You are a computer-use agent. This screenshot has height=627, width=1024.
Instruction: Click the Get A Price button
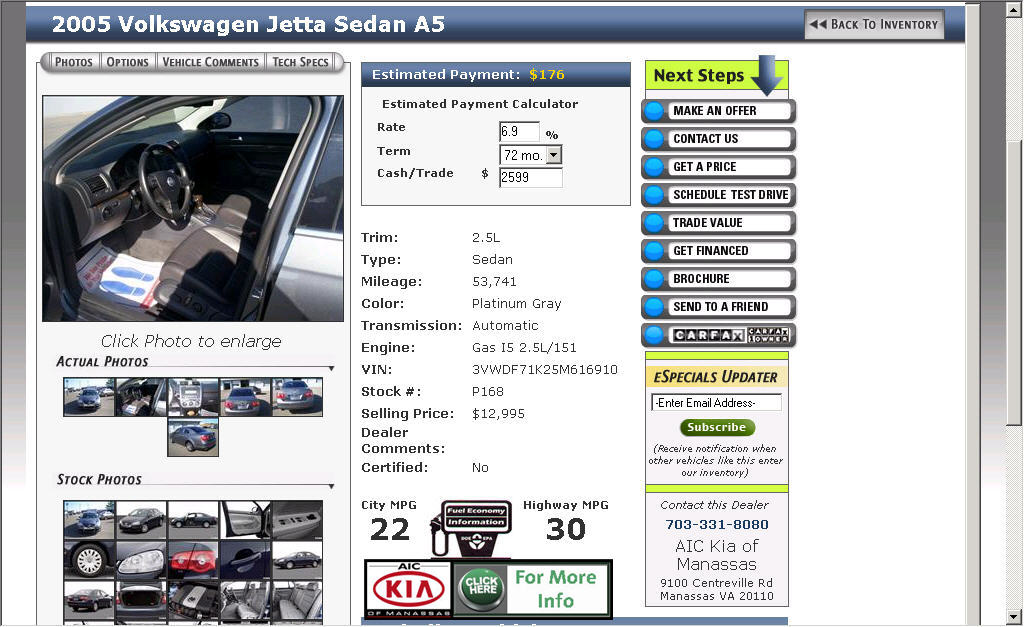(x=718, y=167)
